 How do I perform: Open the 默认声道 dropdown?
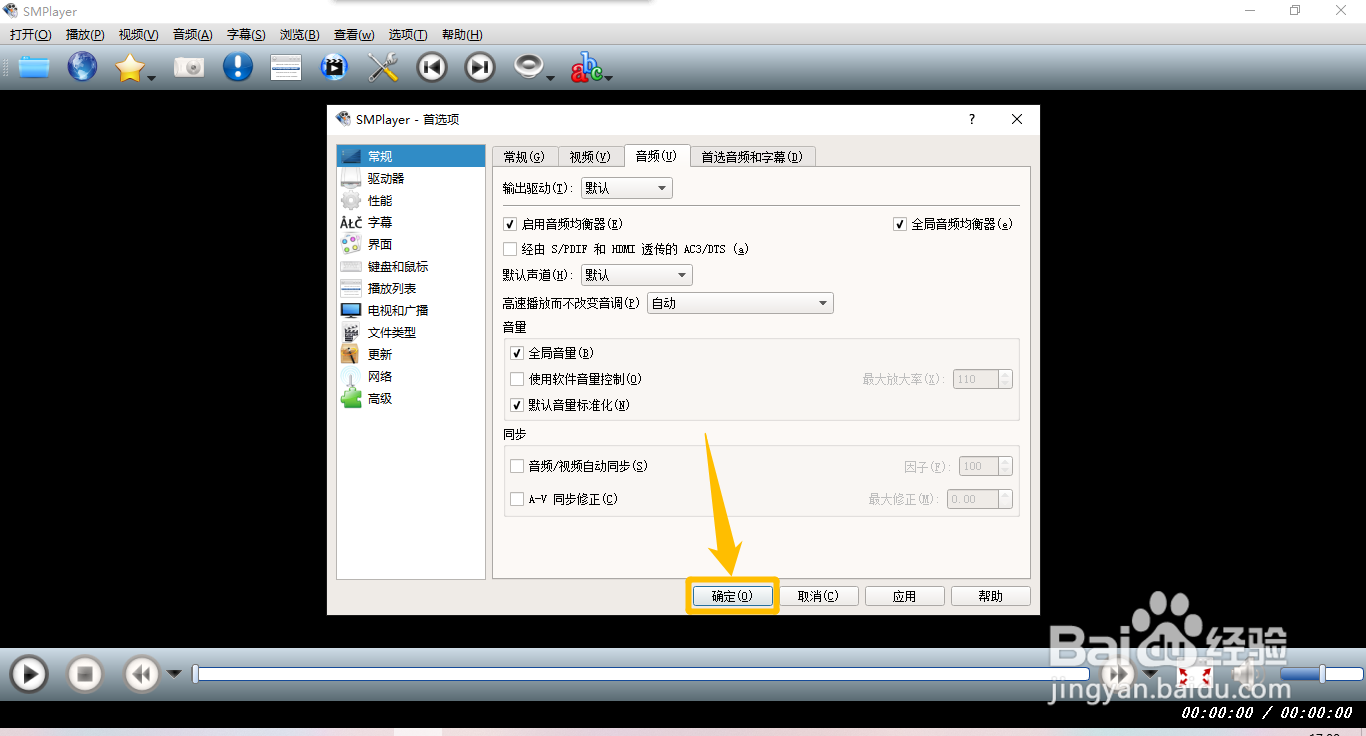point(637,275)
